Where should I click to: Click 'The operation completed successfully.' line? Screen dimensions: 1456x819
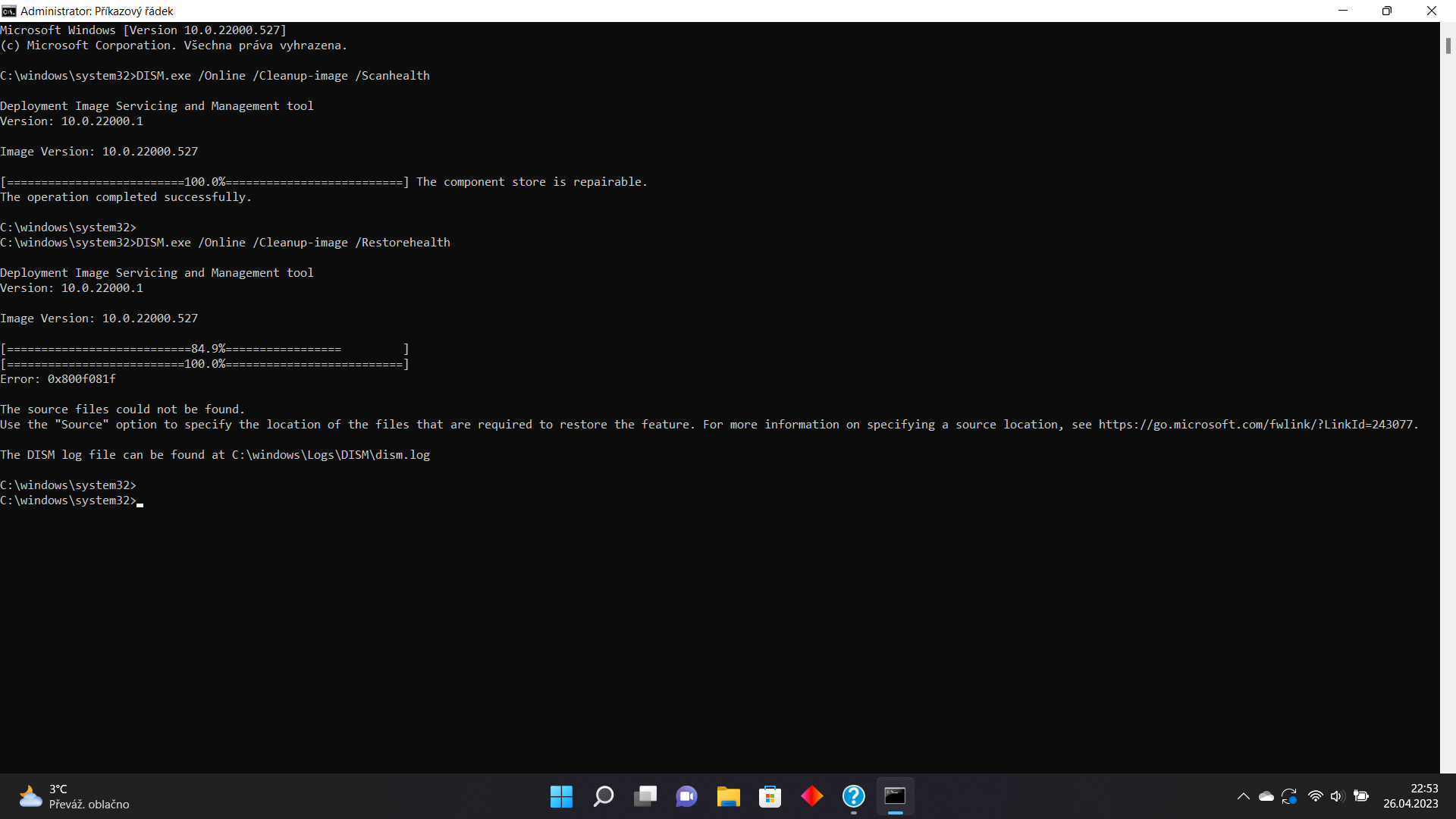coord(126,197)
